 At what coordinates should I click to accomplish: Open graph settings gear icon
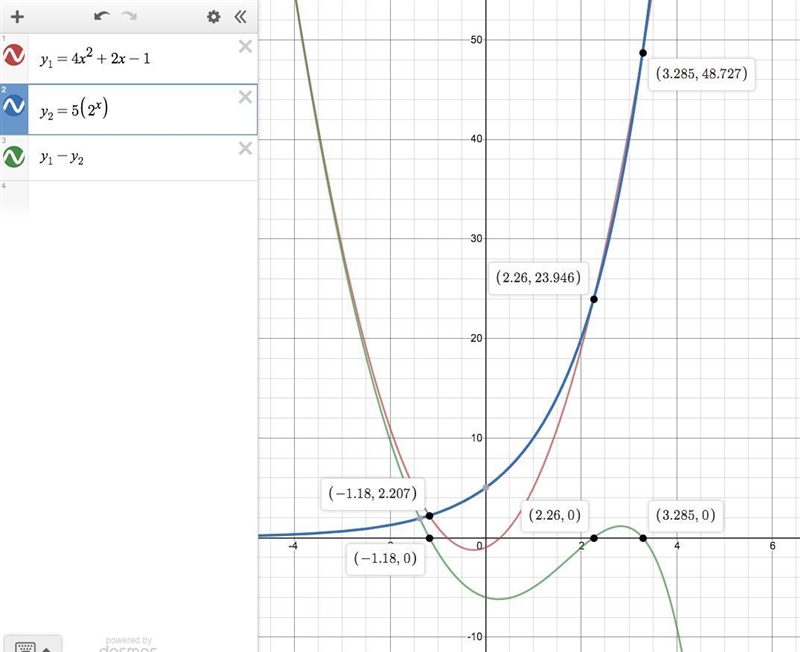(x=213, y=17)
